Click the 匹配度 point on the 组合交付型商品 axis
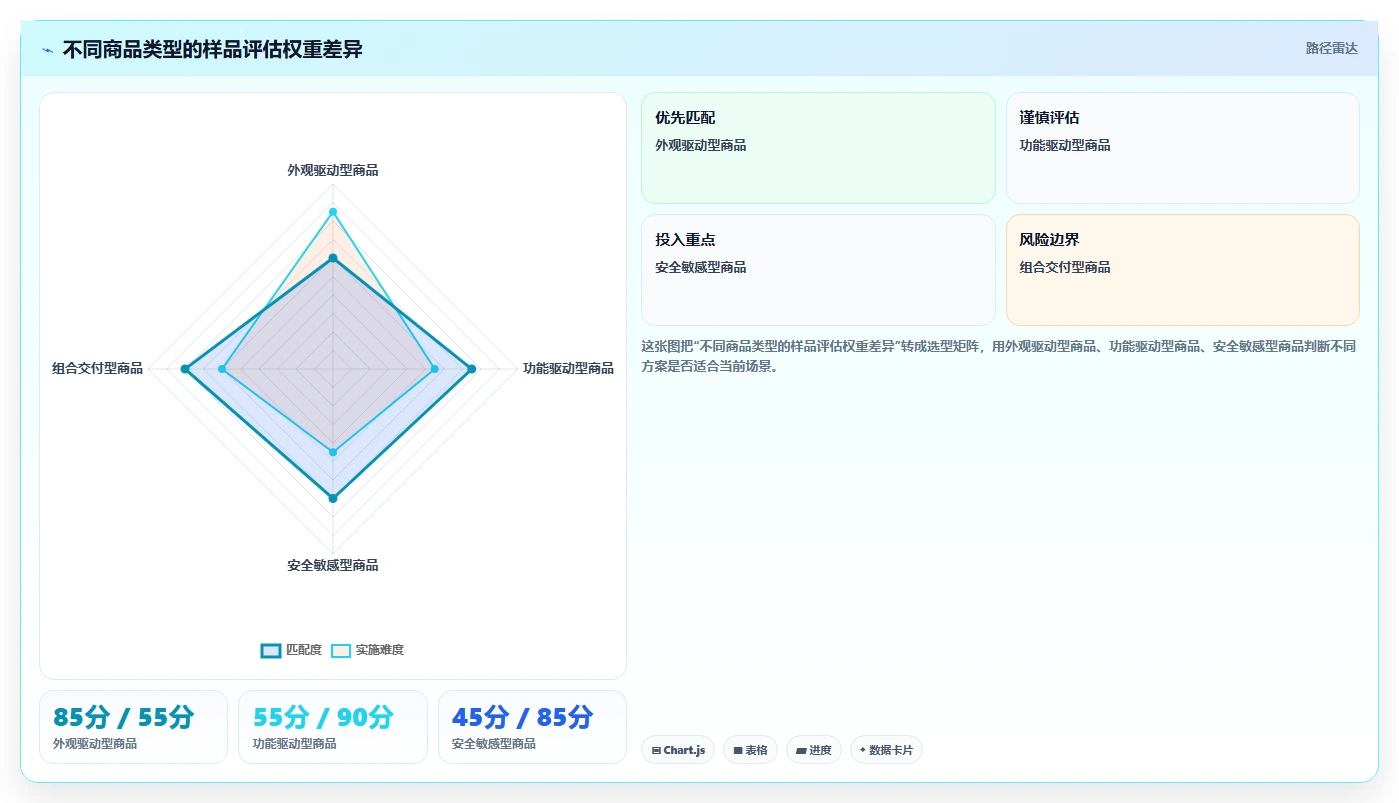 [185, 369]
